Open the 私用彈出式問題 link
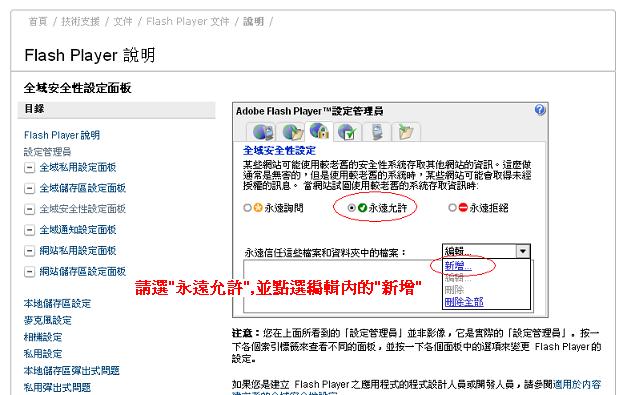This screenshot has width=623, height=395. click(x=57, y=387)
